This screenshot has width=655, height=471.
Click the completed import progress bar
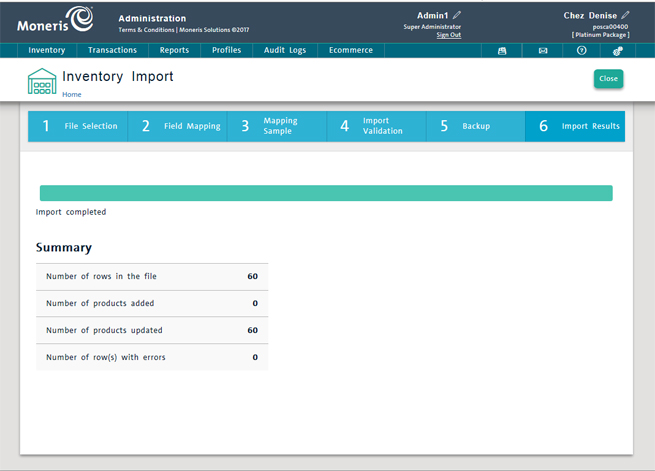(x=326, y=194)
